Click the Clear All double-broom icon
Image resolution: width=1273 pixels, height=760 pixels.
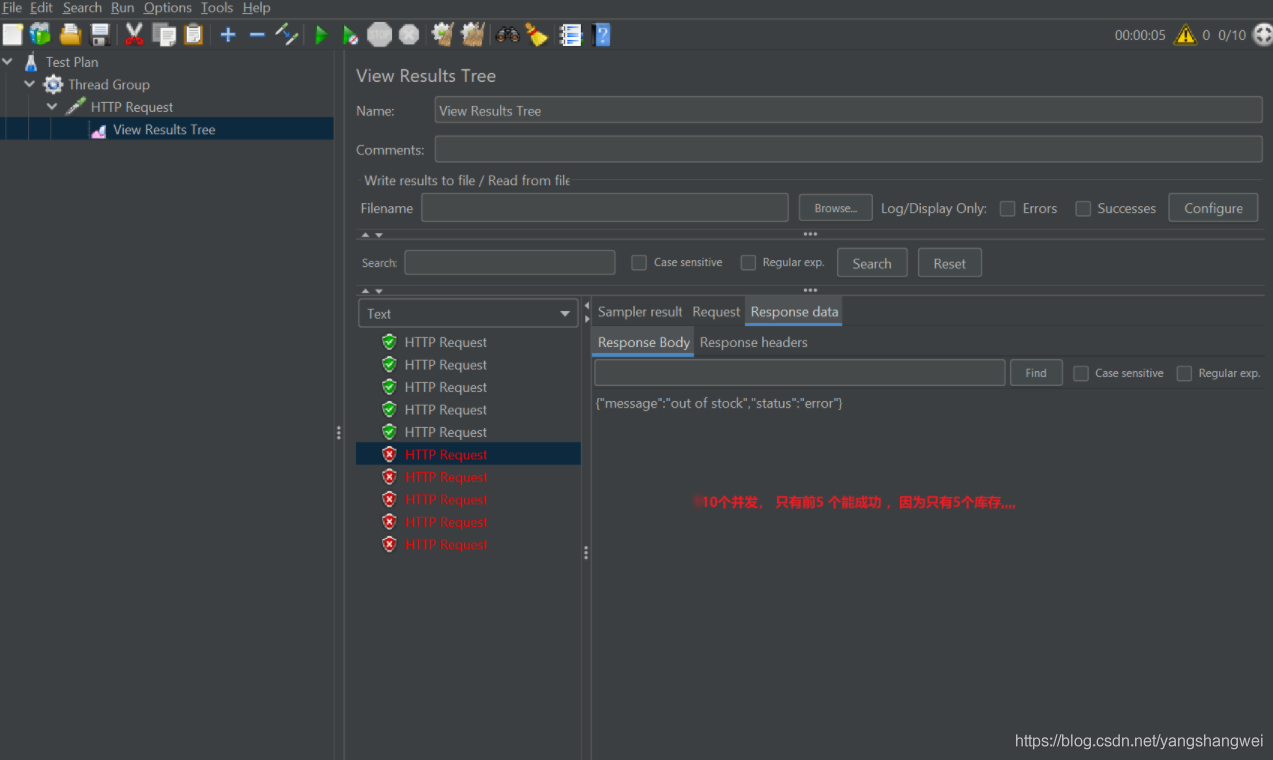[473, 35]
